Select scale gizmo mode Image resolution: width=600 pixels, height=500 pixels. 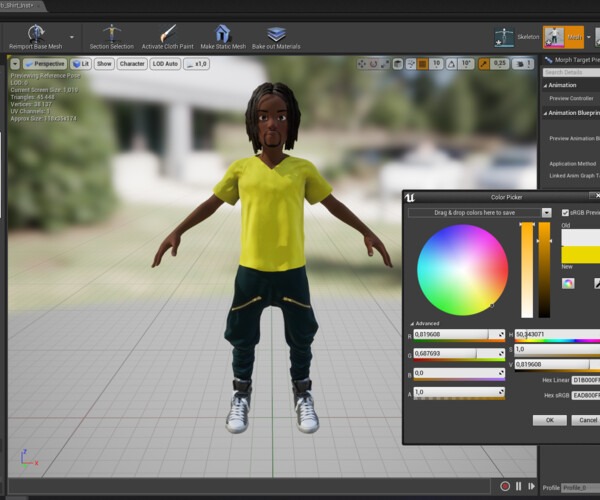click(x=385, y=64)
